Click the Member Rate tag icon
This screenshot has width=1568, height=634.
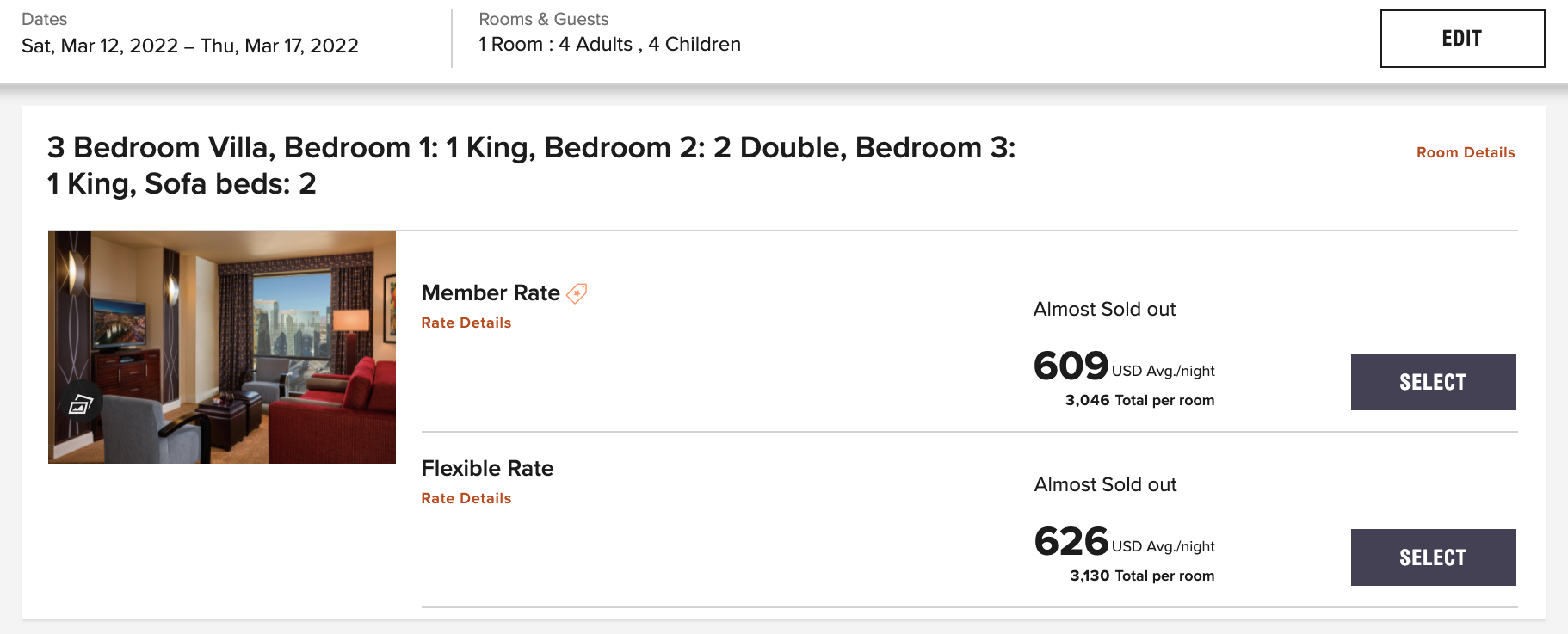(x=577, y=293)
